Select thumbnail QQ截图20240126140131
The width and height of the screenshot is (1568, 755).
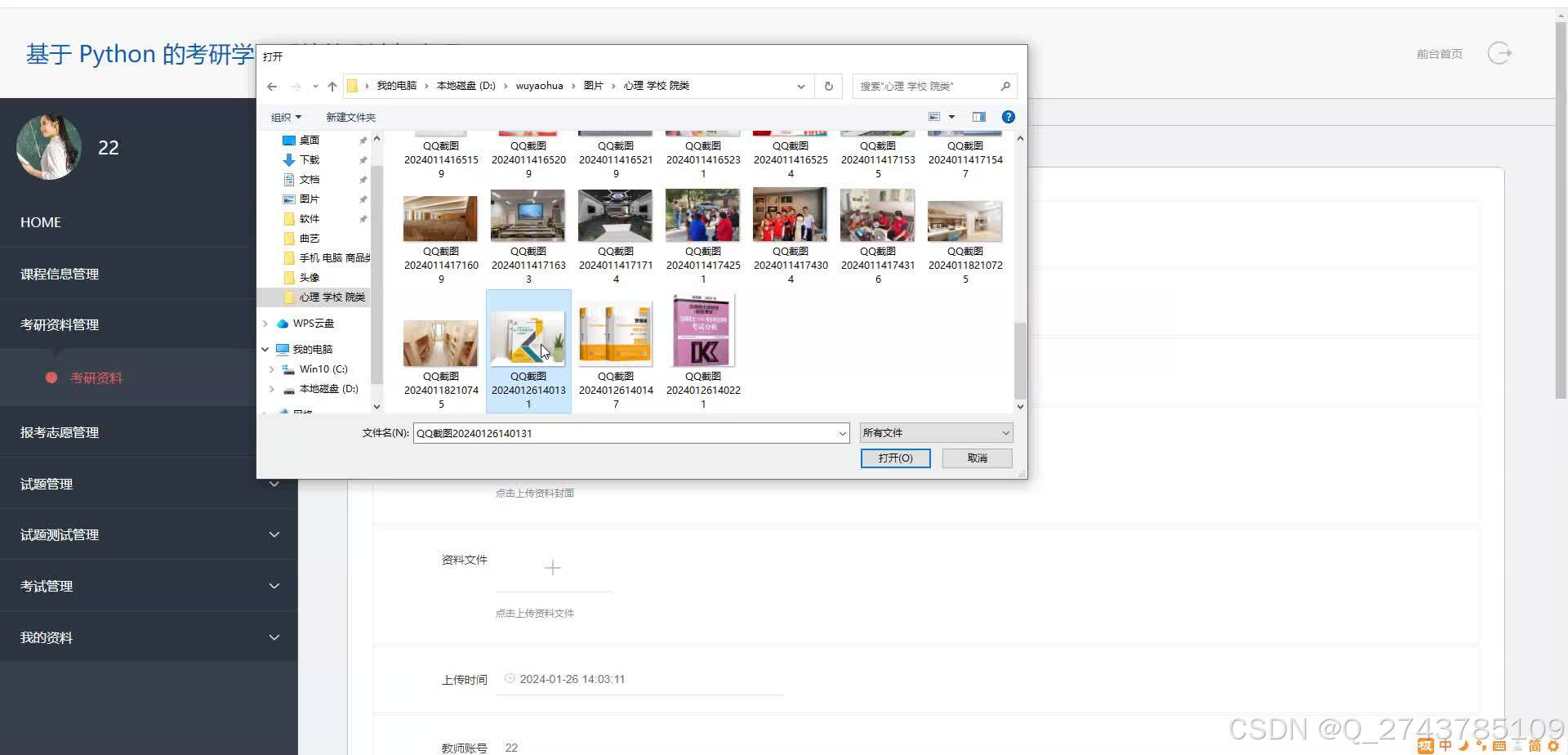528,351
